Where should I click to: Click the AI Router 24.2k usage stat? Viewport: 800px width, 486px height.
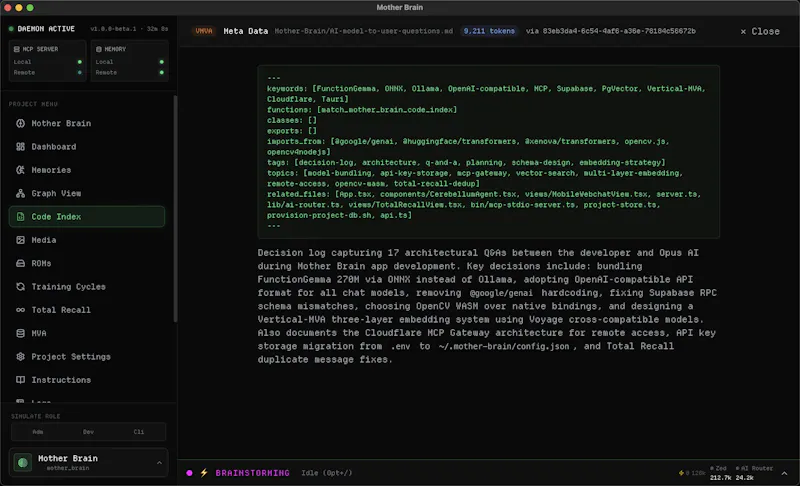pos(754,473)
